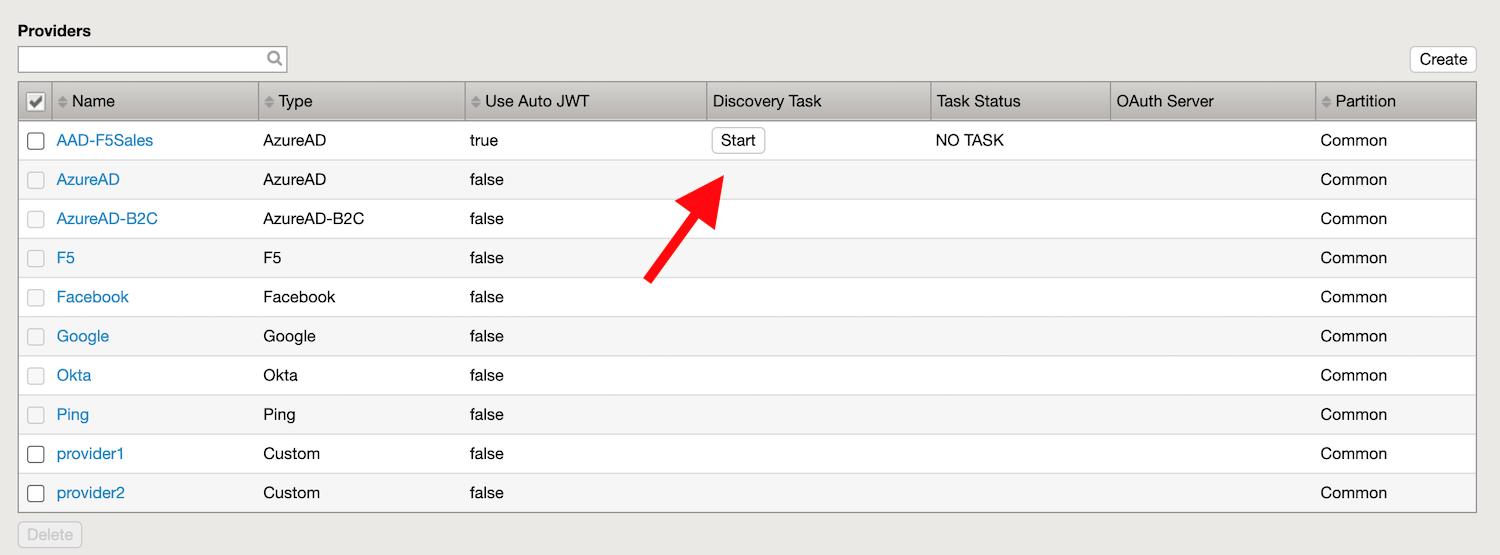Sort by Name column arrows

(x=63, y=101)
